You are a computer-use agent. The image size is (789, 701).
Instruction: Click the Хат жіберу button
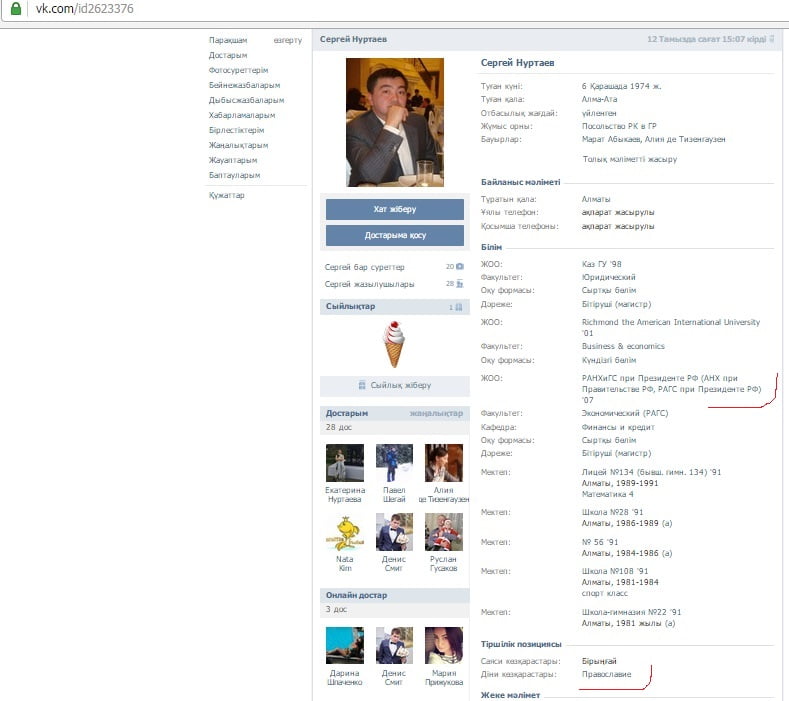tap(394, 209)
